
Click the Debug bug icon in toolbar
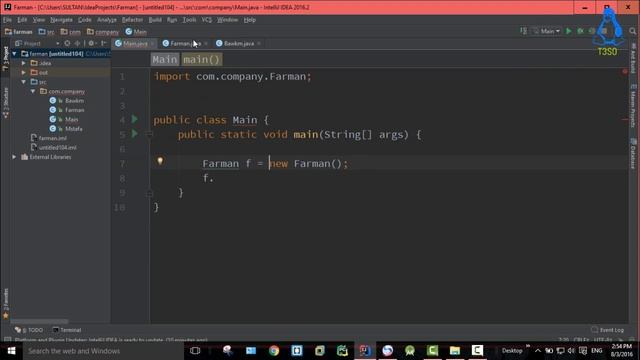(580, 31)
